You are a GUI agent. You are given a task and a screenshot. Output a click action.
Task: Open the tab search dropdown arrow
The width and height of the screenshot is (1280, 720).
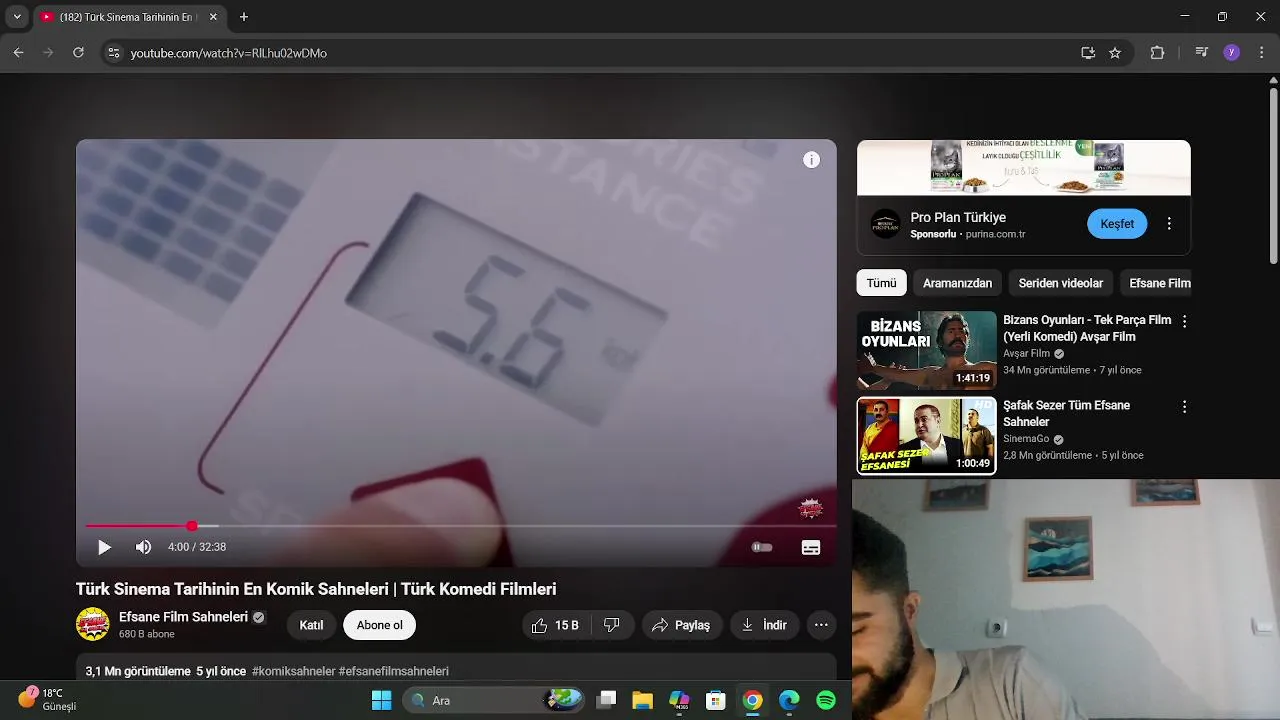tap(17, 17)
